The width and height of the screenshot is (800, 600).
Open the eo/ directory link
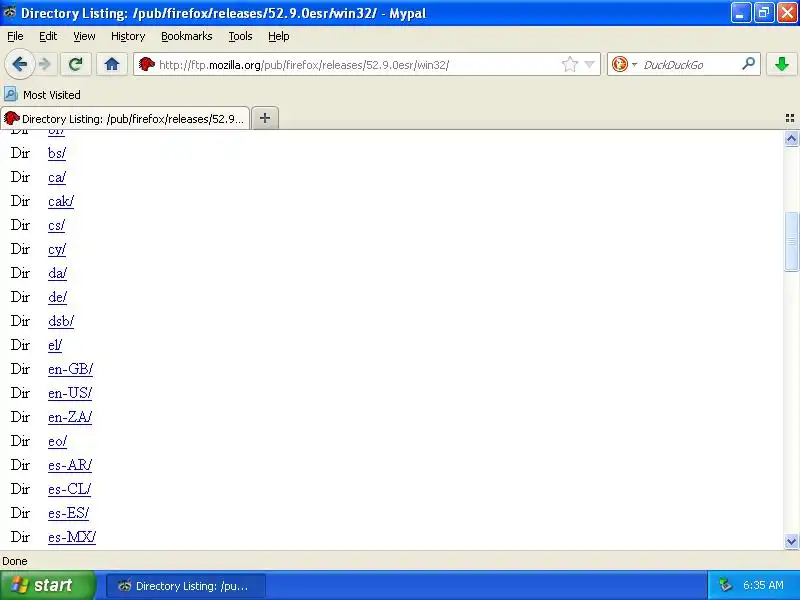pyautogui.click(x=57, y=441)
